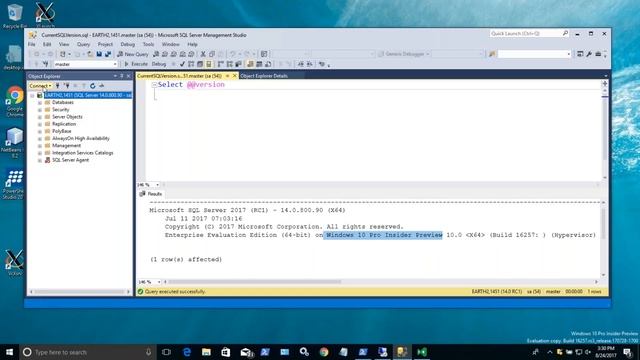Click the Refresh icon in Object Explorer

tap(93, 86)
